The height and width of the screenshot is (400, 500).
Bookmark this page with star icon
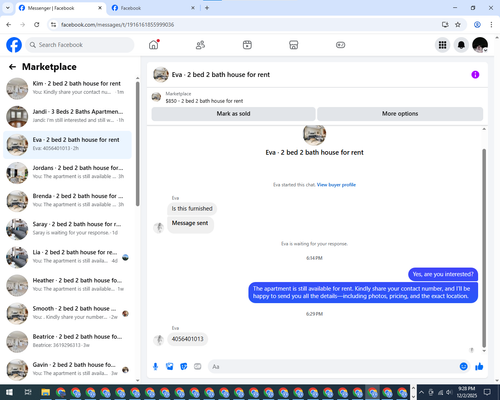click(x=458, y=25)
